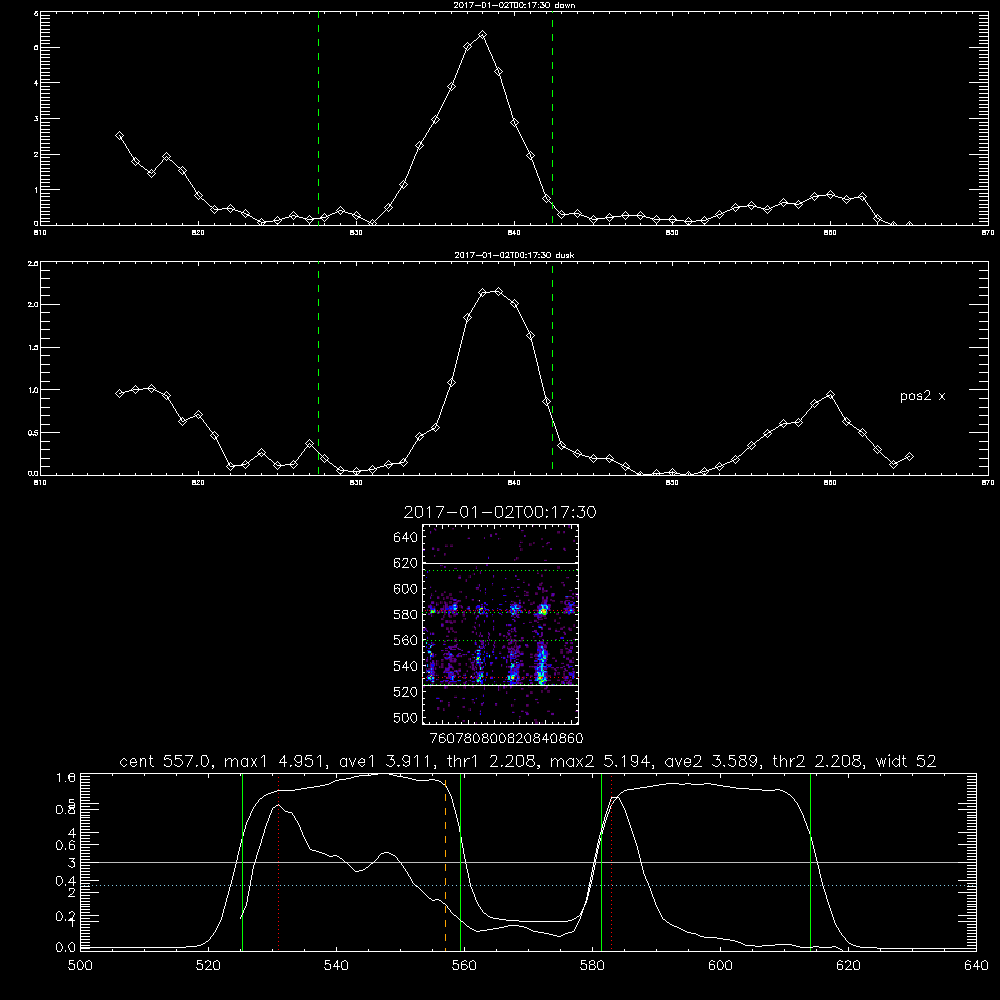Click the x-axis label 500 on bottom plot
1000x1000 pixels.
(80, 966)
